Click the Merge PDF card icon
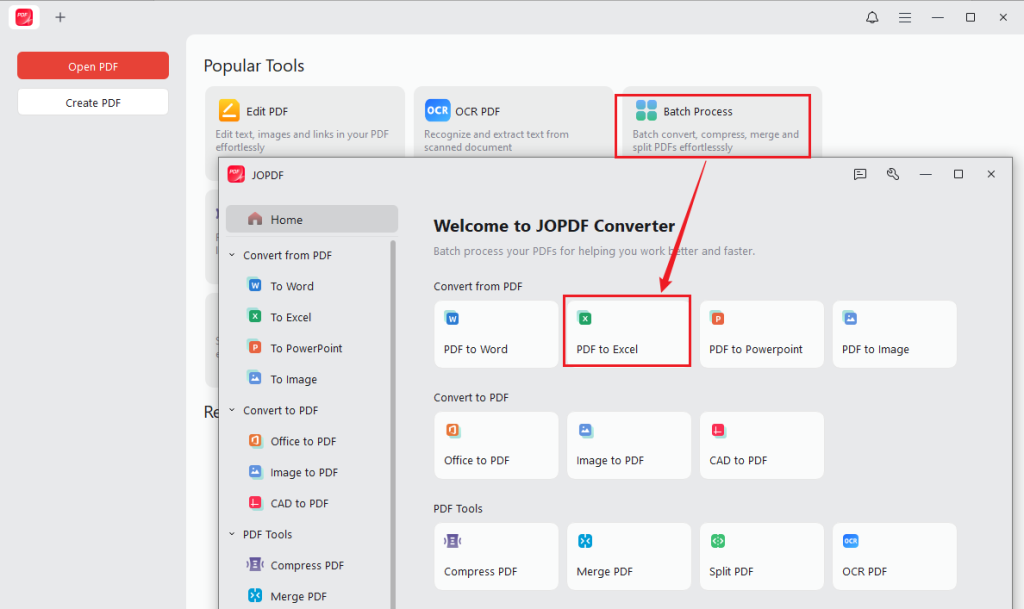 pos(585,541)
